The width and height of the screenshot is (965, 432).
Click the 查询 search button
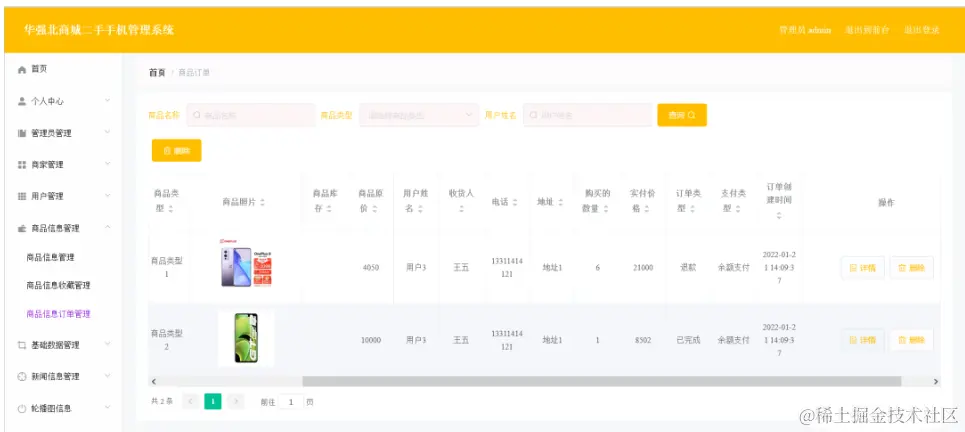tap(682, 115)
